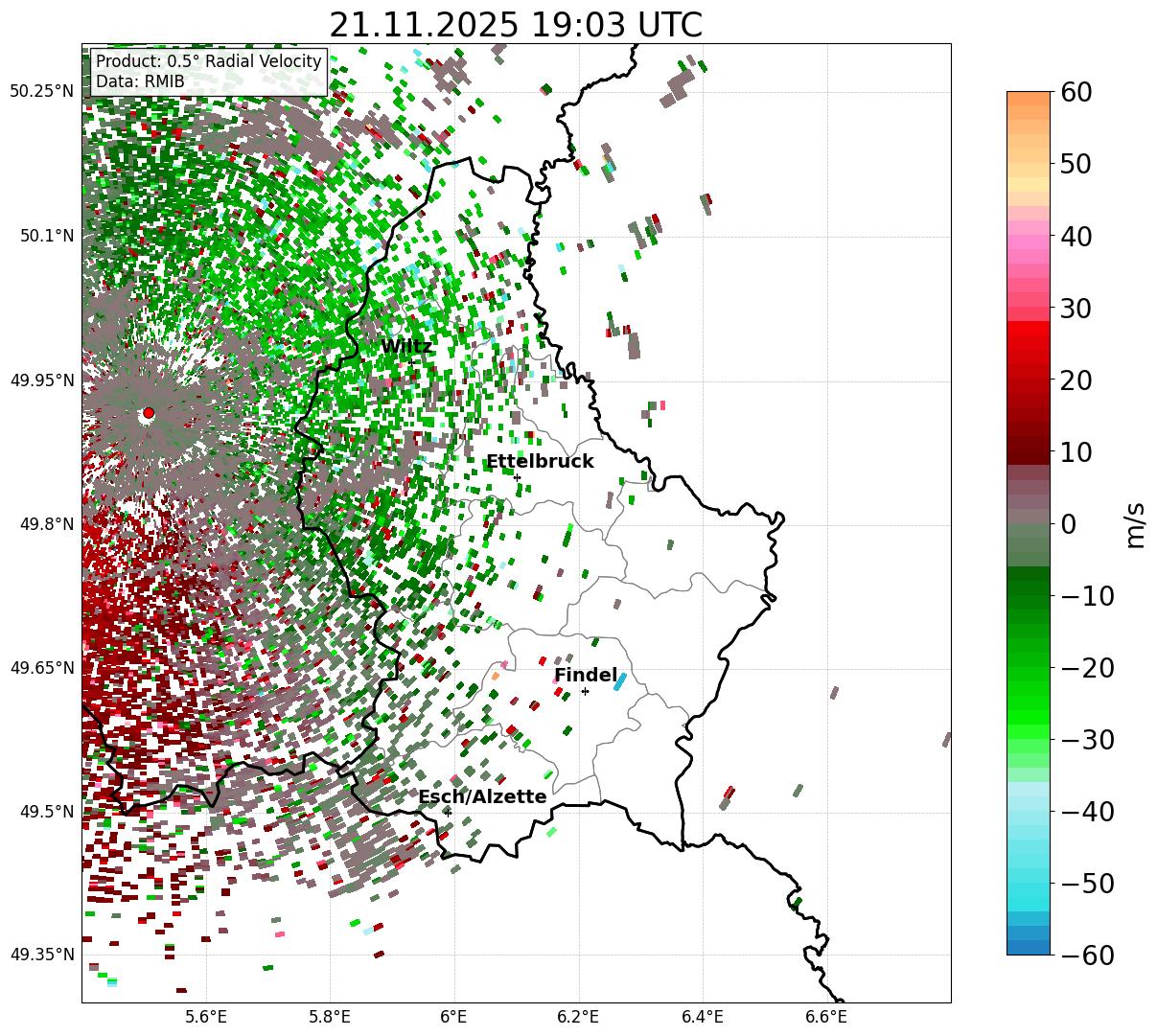Click the colorbar '60' tick label

tap(1075, 92)
